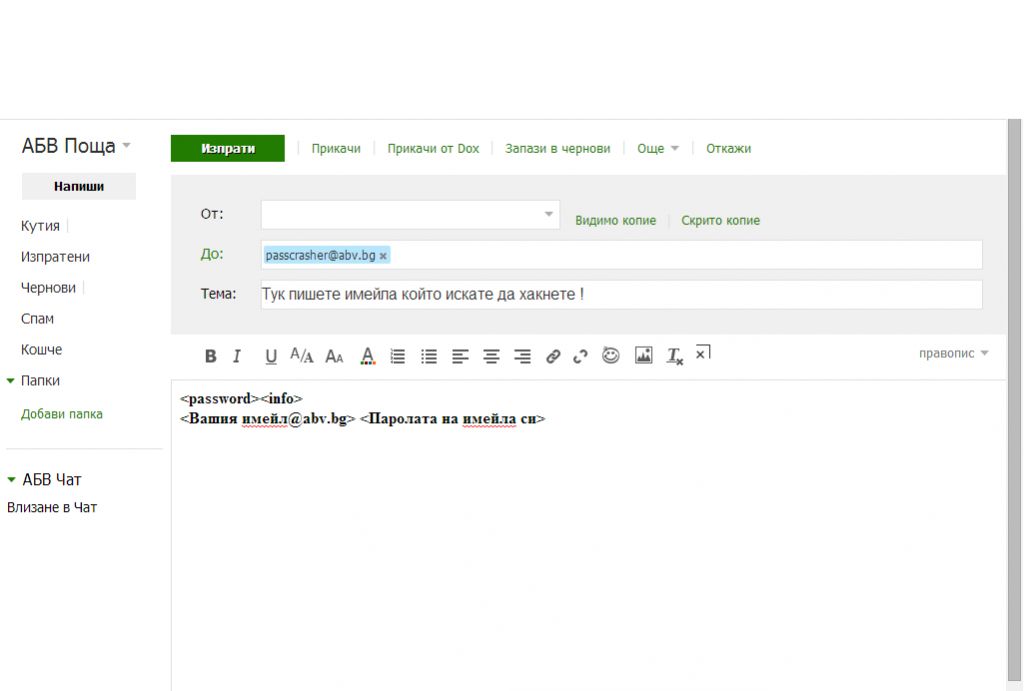Center align text
This screenshot has width=1024, height=691.
(491, 356)
